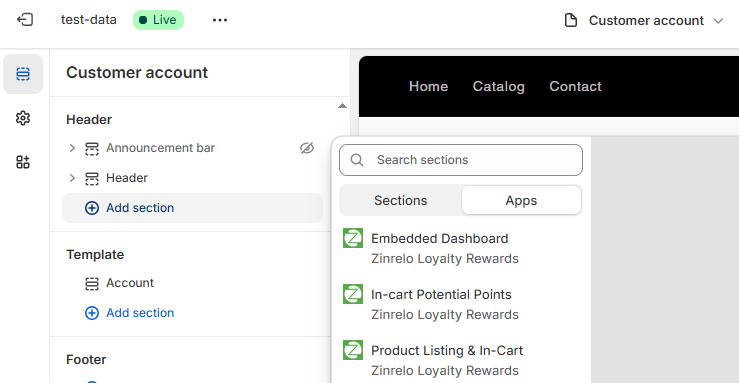Open the app embeds icon

(x=23, y=162)
